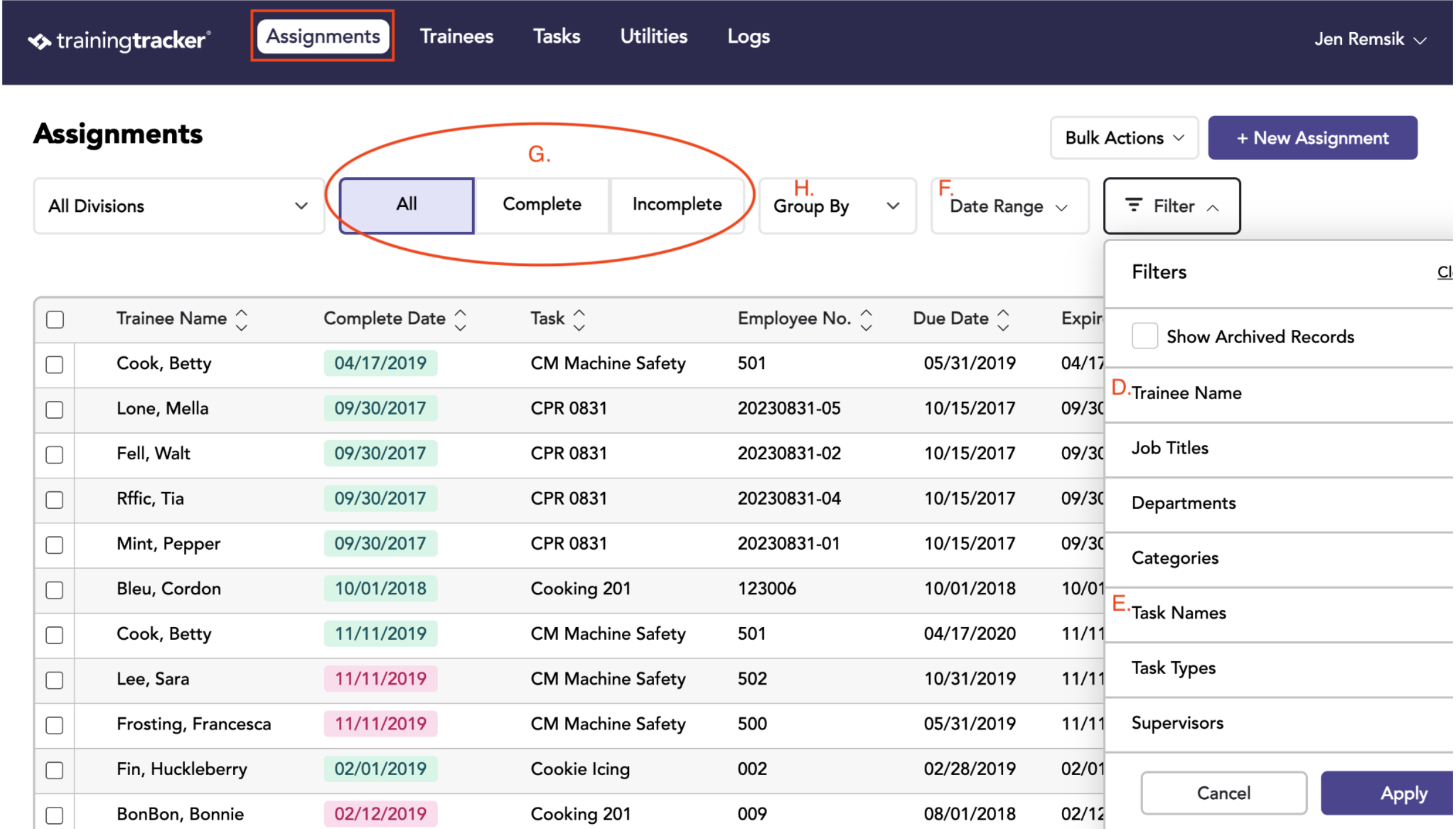The image size is (1456, 829).
Task: Sort by Complete Date column arrows
Action: click(x=460, y=320)
